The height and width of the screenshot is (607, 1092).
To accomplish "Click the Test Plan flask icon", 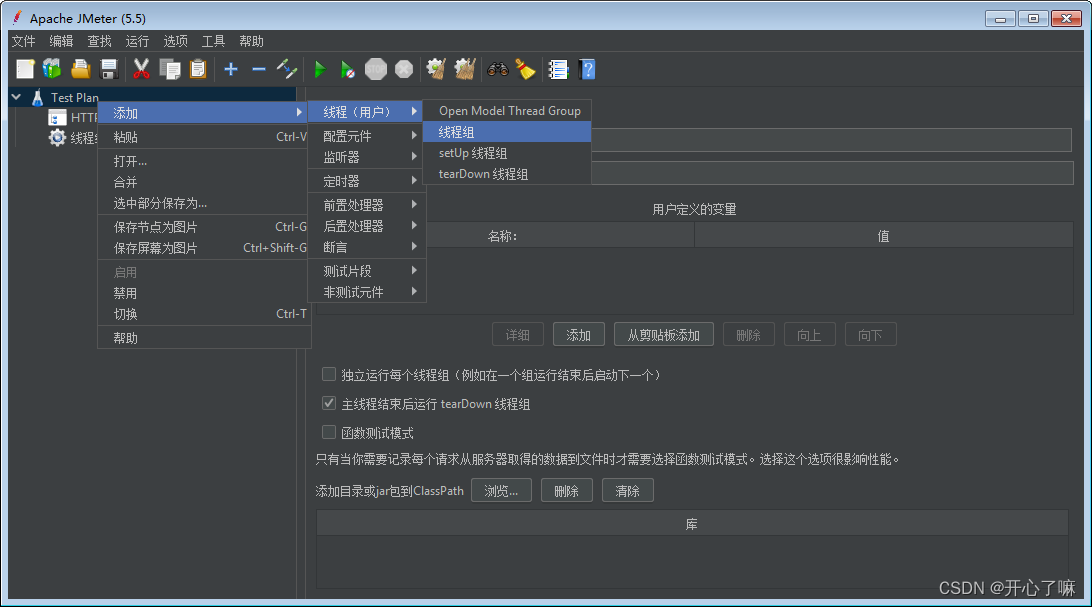I will click(x=38, y=97).
